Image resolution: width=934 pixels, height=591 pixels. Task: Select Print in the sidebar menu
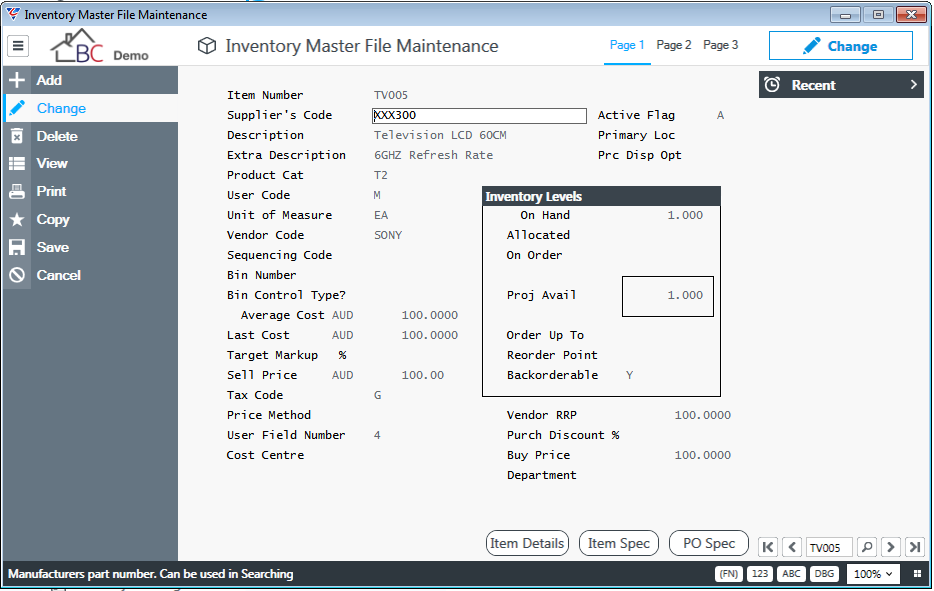click(91, 191)
